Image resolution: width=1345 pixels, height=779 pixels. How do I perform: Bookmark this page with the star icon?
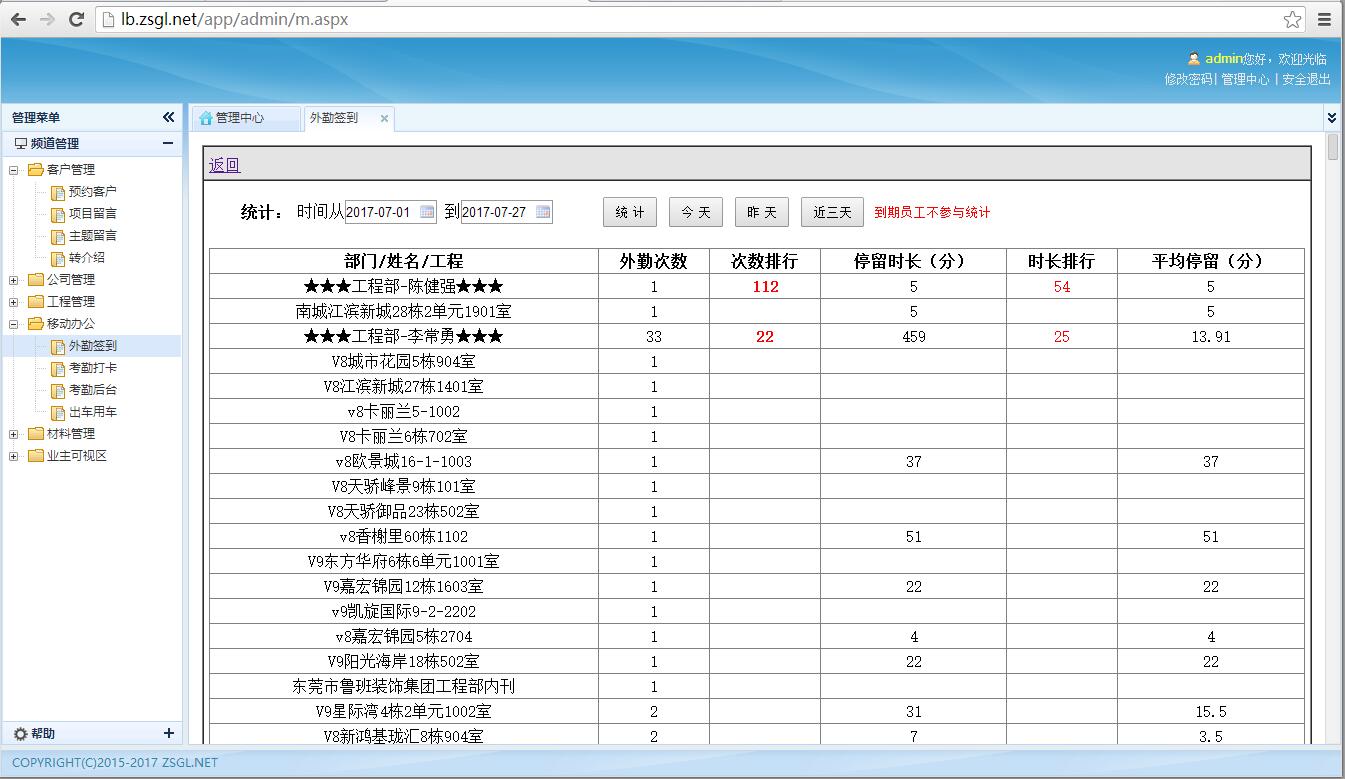point(1293,19)
